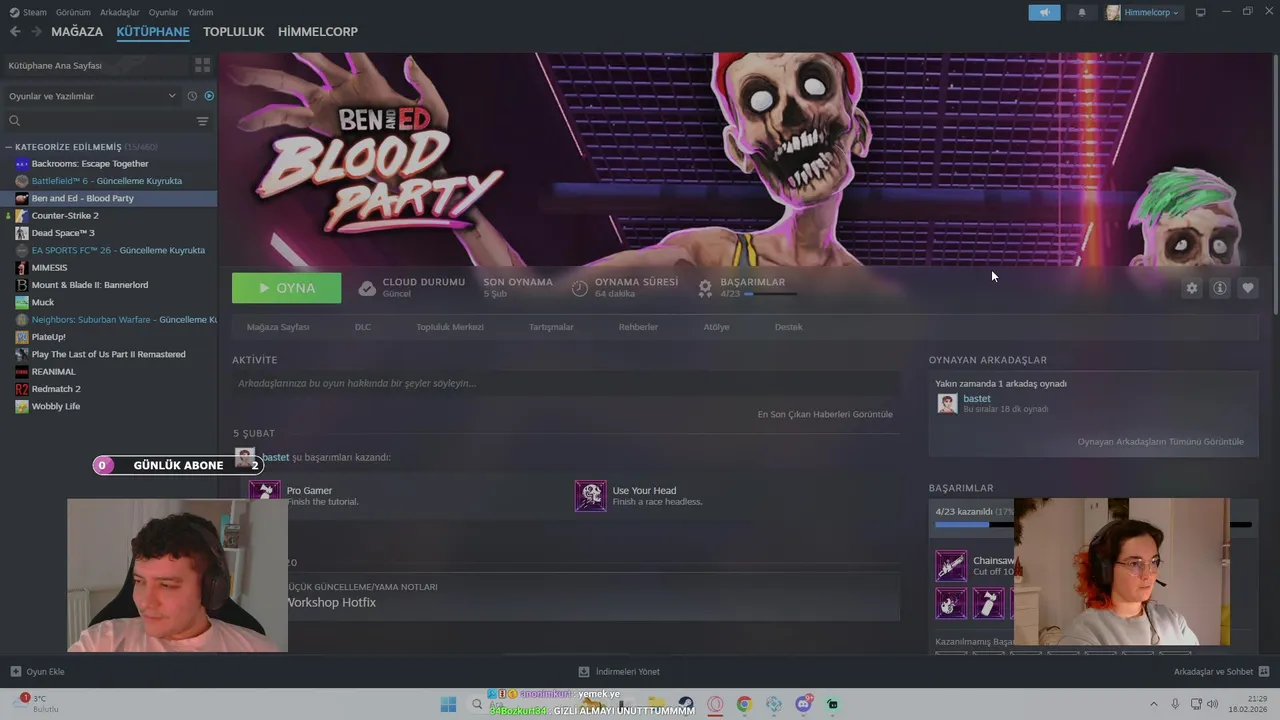Viewport: 1280px width, 720px height.
Task: Click the Cloud Durumu status icon
Action: (x=367, y=288)
